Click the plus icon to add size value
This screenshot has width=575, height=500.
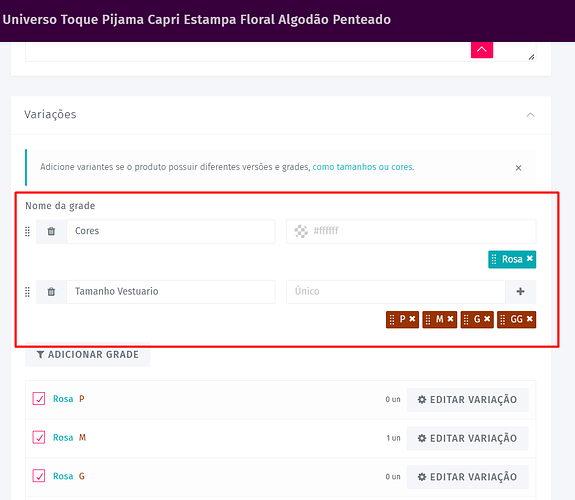point(520,292)
